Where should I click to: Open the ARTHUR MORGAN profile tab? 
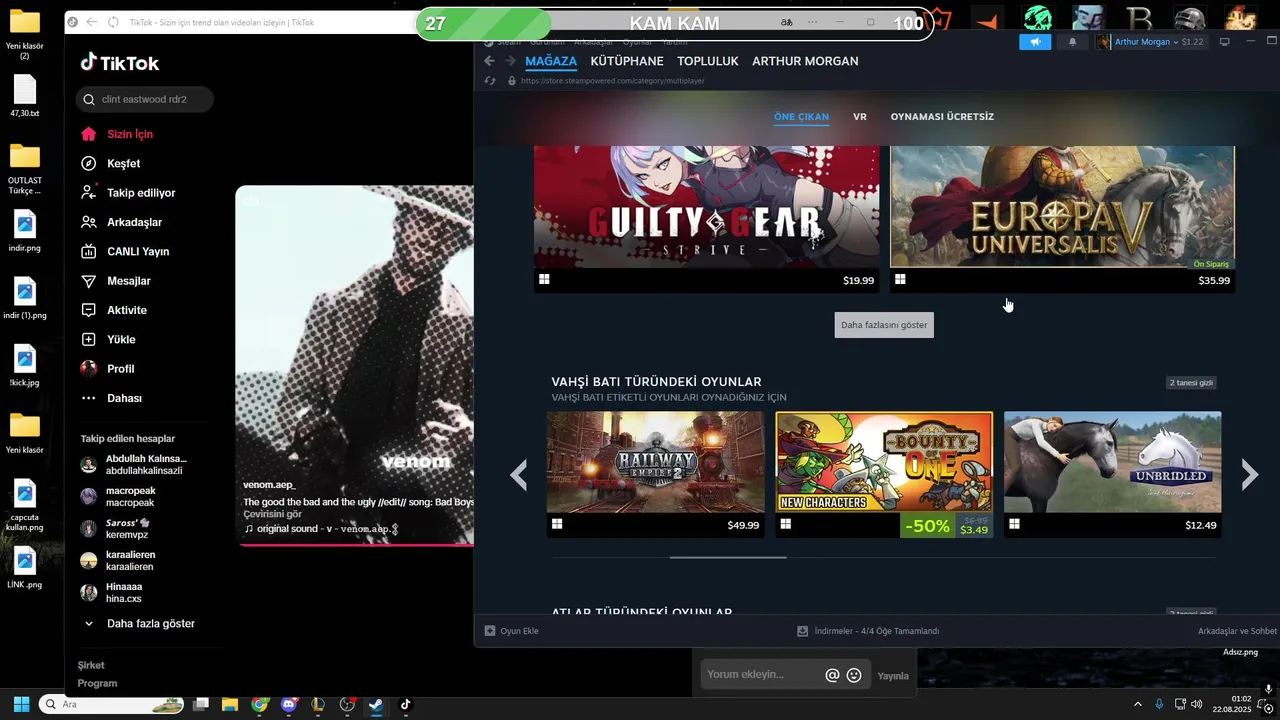pyautogui.click(x=805, y=61)
